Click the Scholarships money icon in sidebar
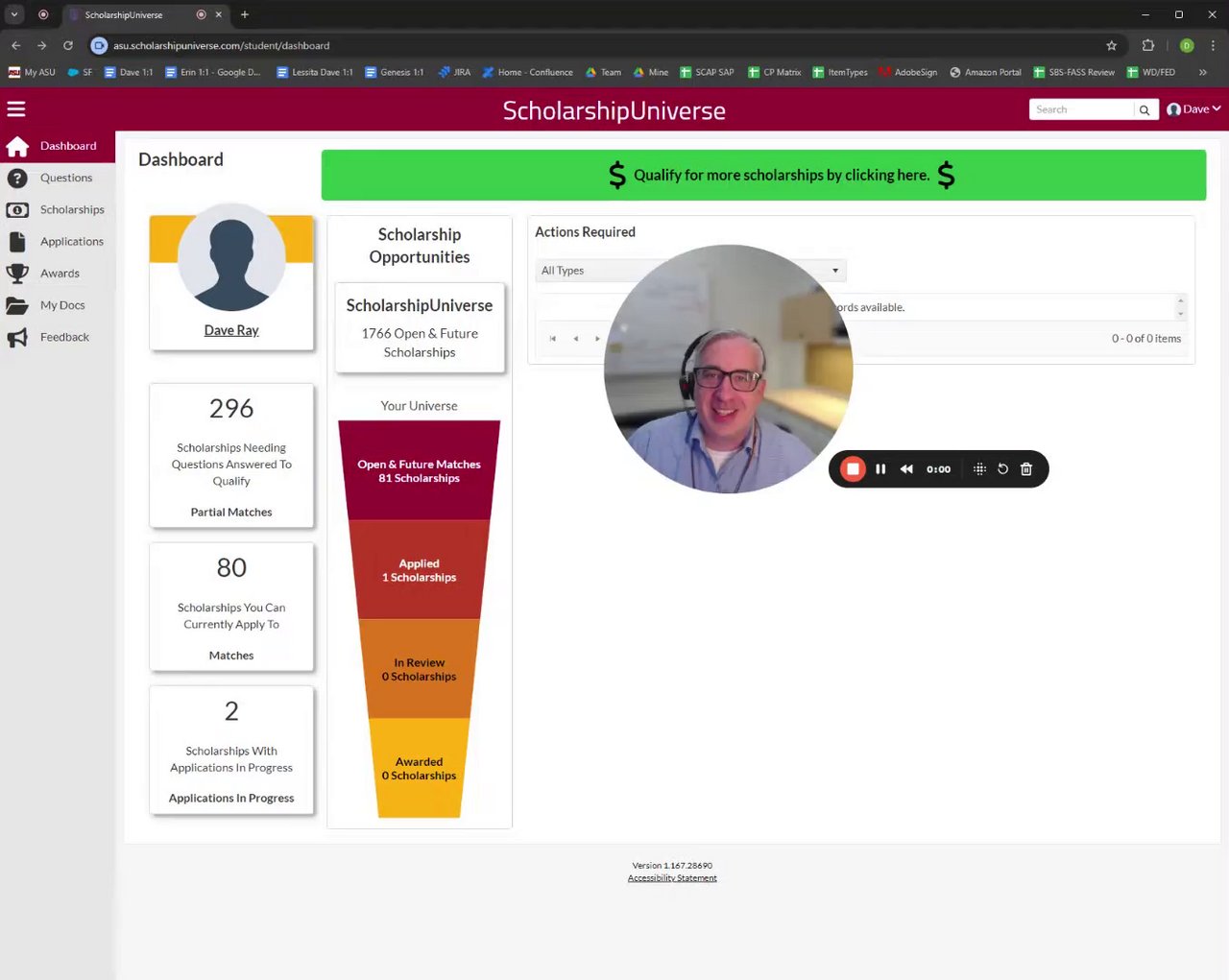 tap(17, 209)
